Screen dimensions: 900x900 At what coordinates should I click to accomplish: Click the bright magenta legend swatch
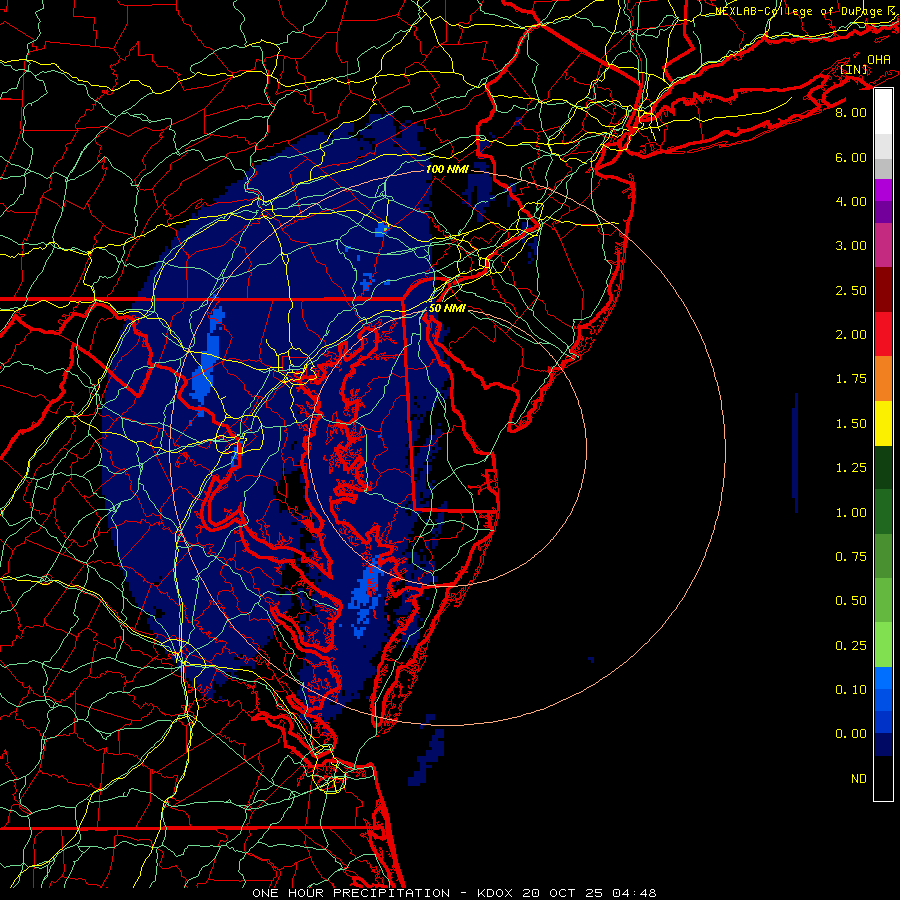pos(883,190)
